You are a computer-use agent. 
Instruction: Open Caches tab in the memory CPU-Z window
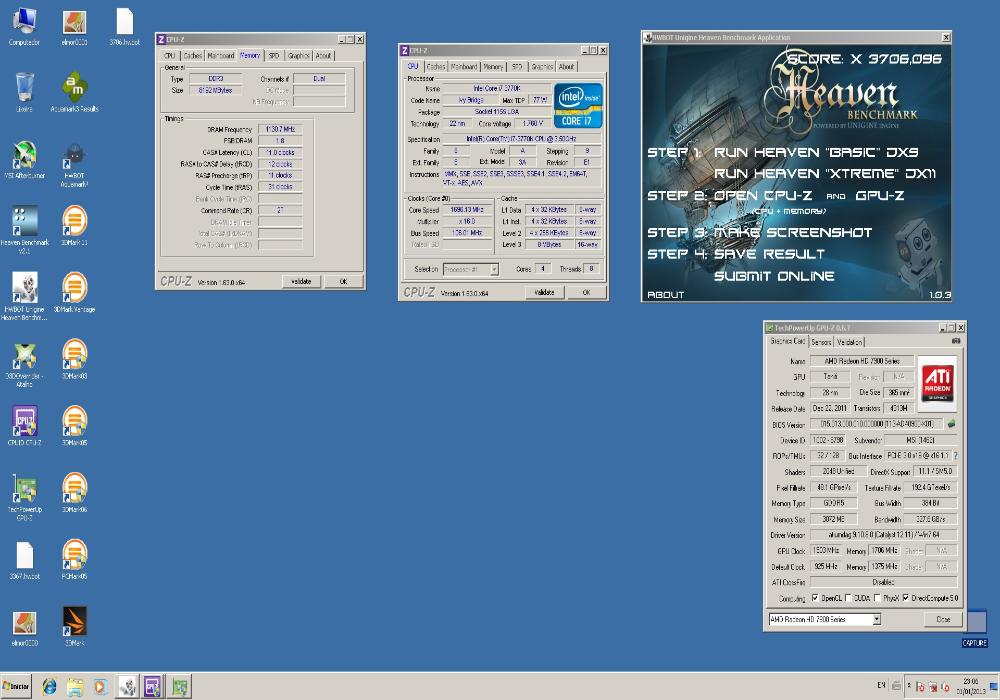coord(193,55)
